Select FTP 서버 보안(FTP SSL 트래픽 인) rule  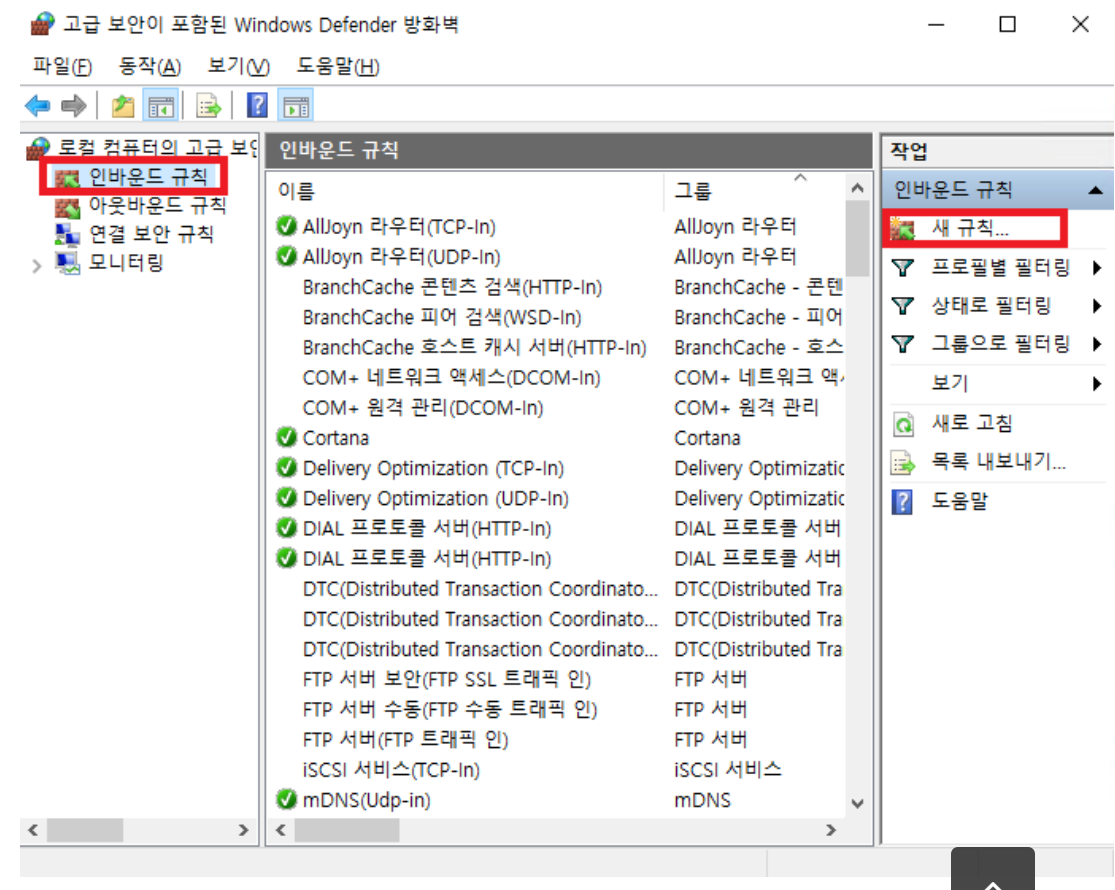pyautogui.click(x=447, y=680)
